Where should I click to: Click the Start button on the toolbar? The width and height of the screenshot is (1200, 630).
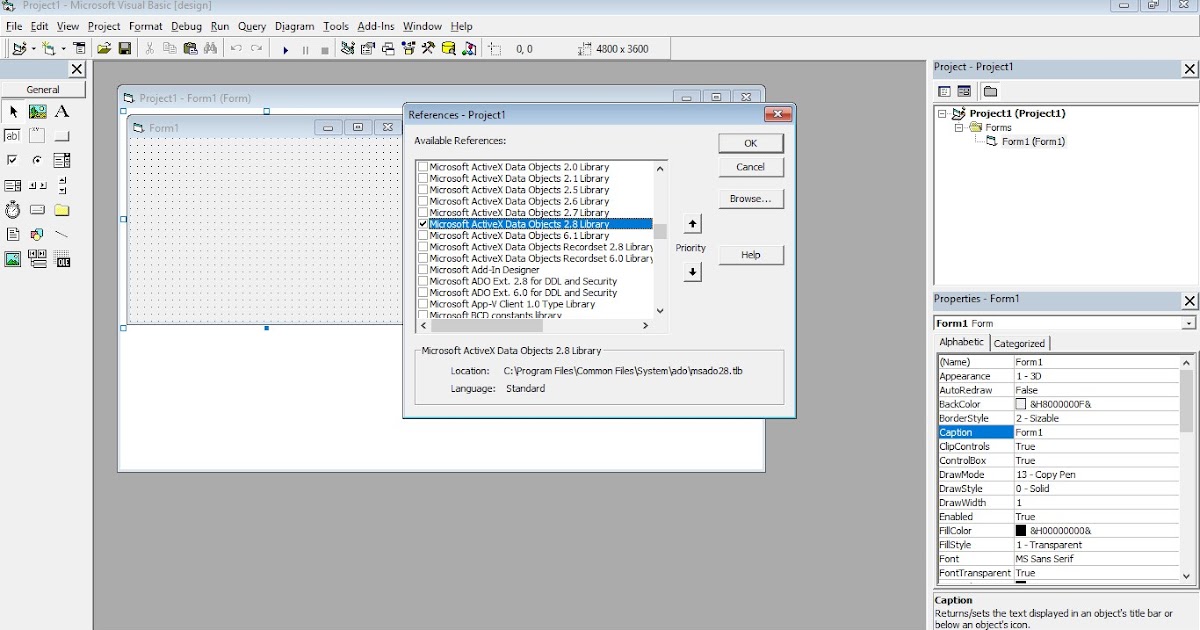(x=286, y=47)
